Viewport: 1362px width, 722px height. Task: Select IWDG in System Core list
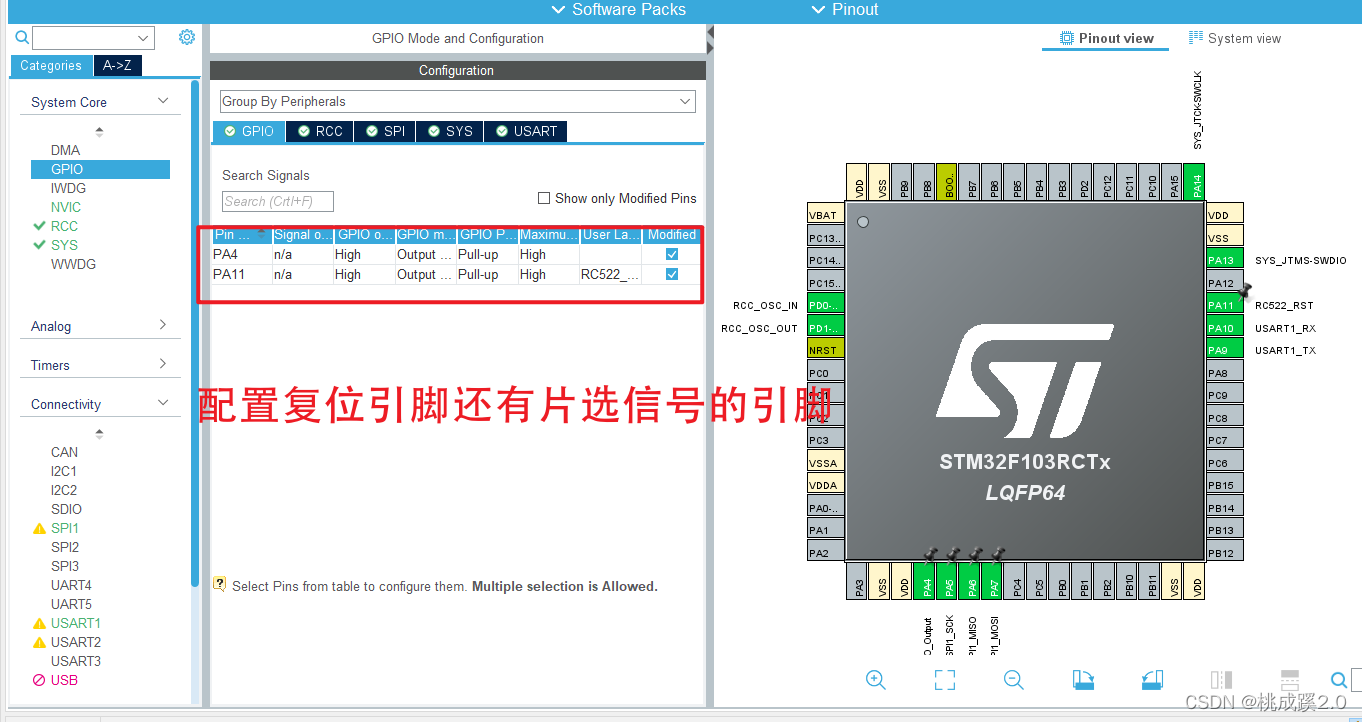(x=68, y=188)
